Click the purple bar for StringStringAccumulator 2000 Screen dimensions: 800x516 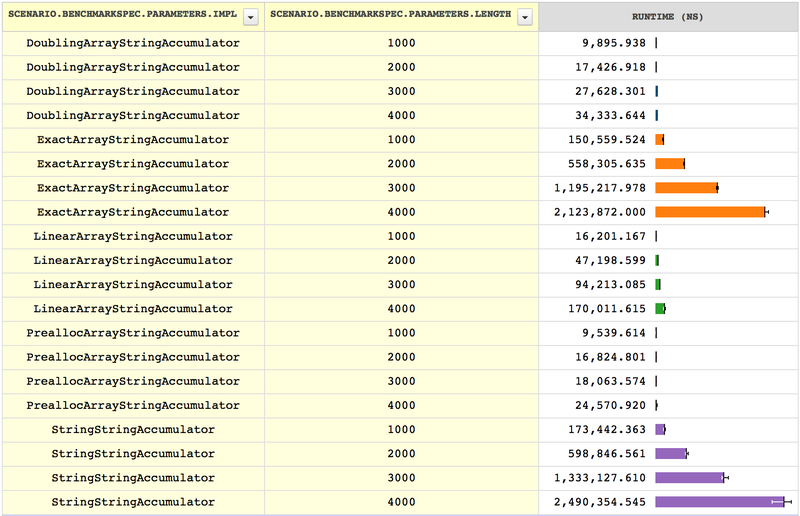click(x=670, y=453)
